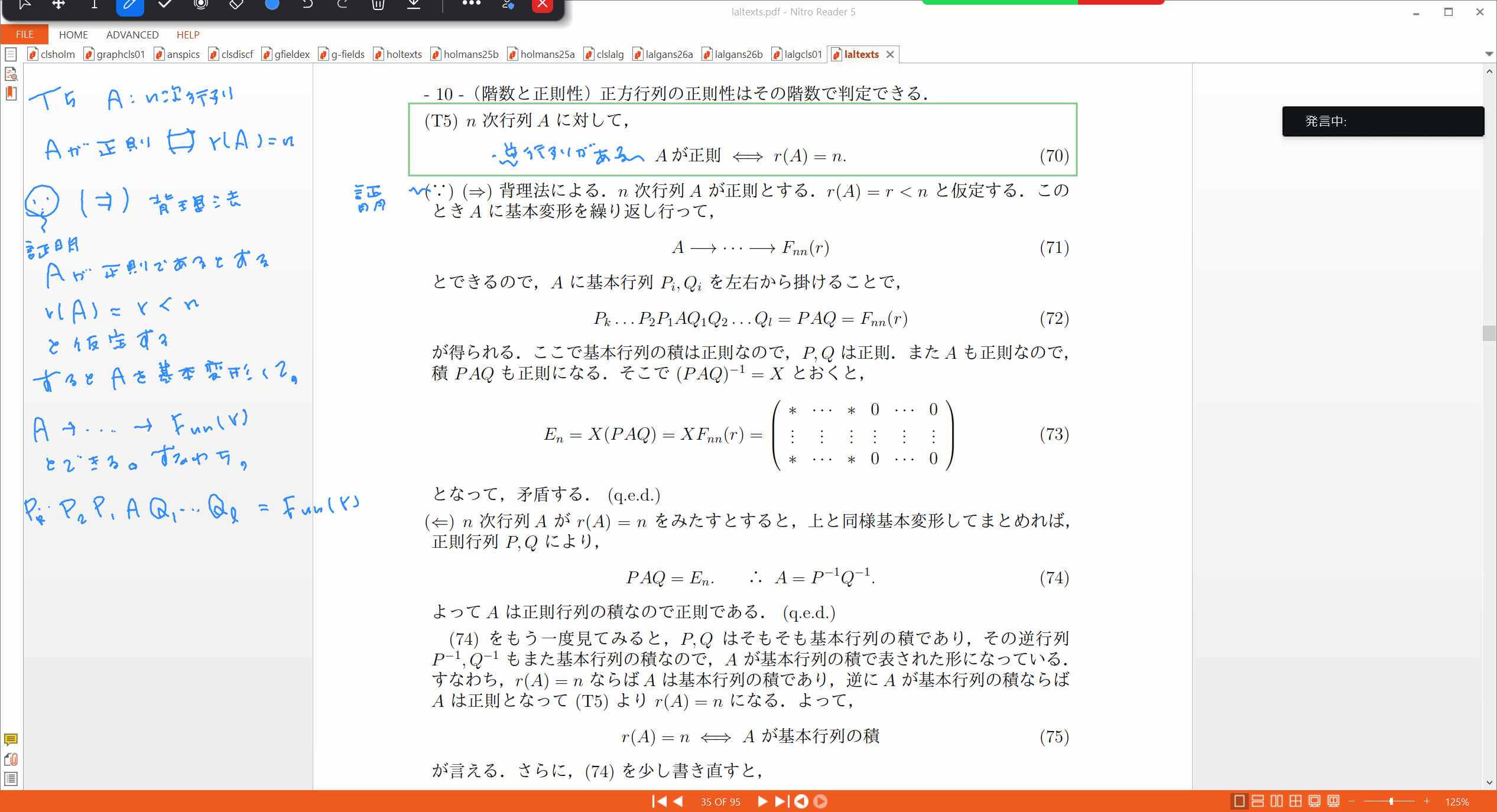
Task: Close the annotation toolbar with red X
Action: click(543, 5)
